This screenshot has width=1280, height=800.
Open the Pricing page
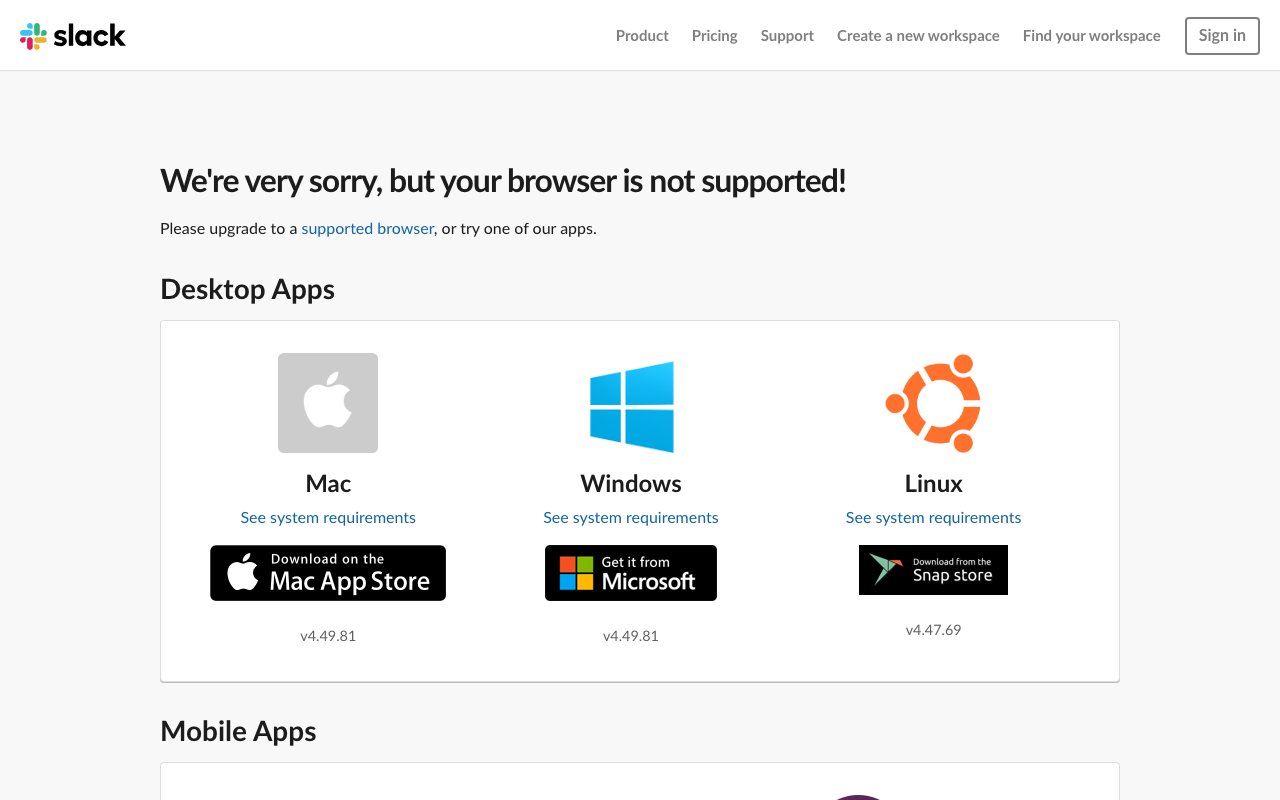tap(714, 36)
